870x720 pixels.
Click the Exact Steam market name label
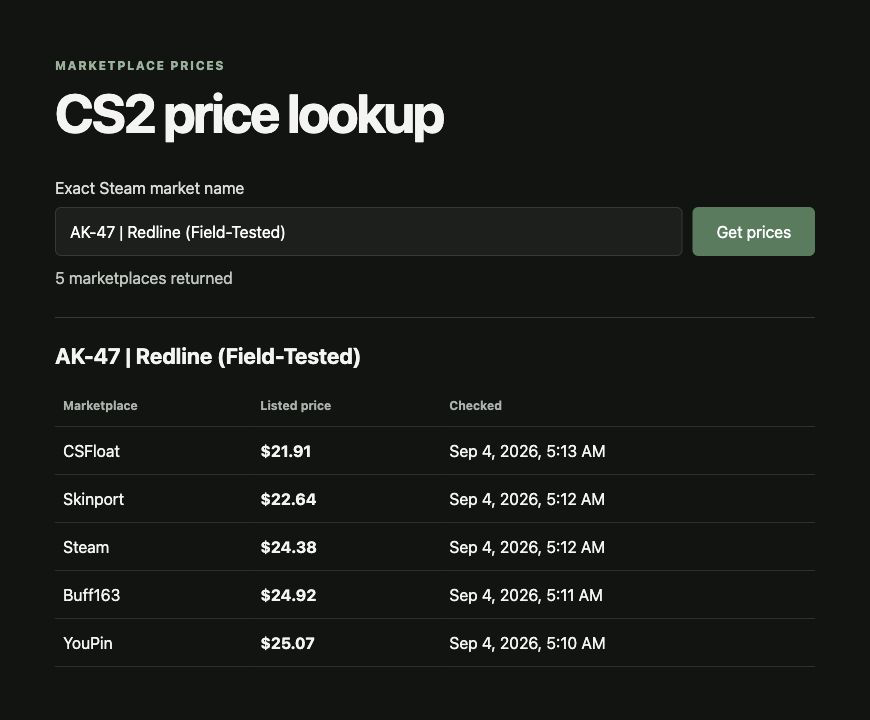149,188
